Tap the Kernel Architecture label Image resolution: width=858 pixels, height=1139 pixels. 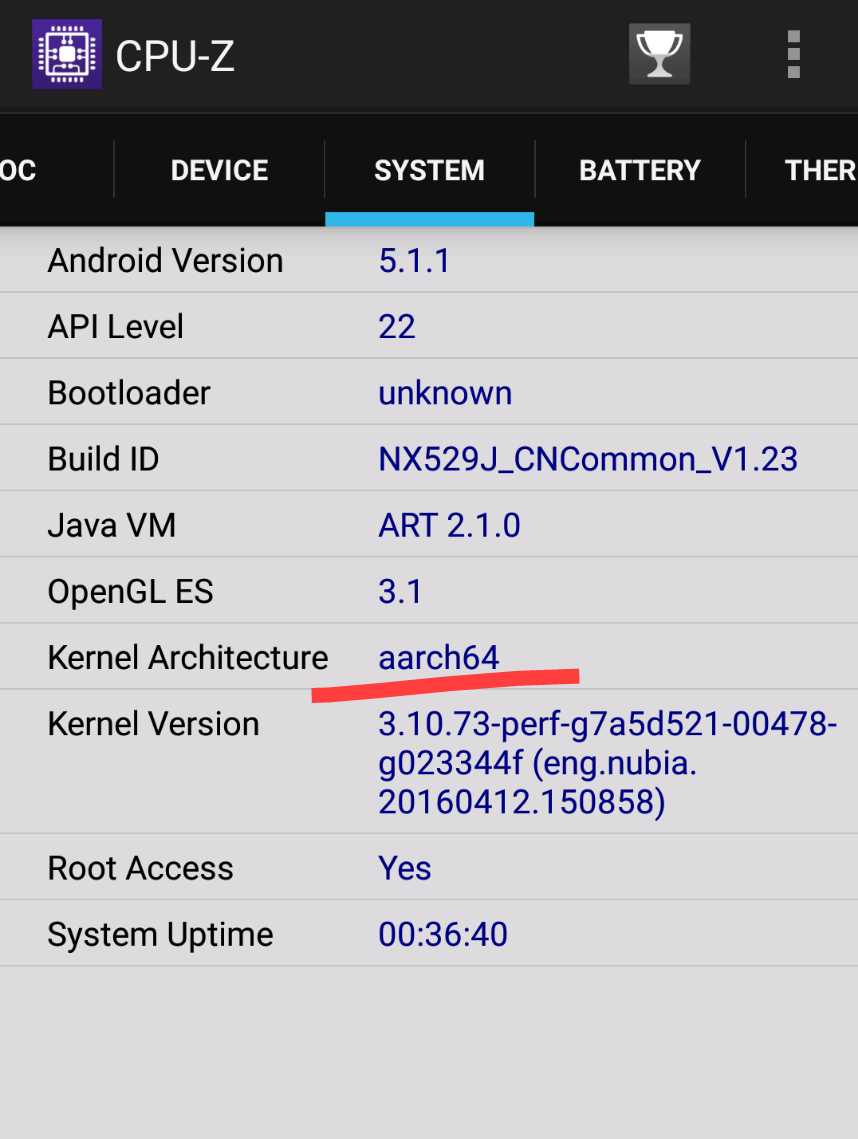click(188, 657)
